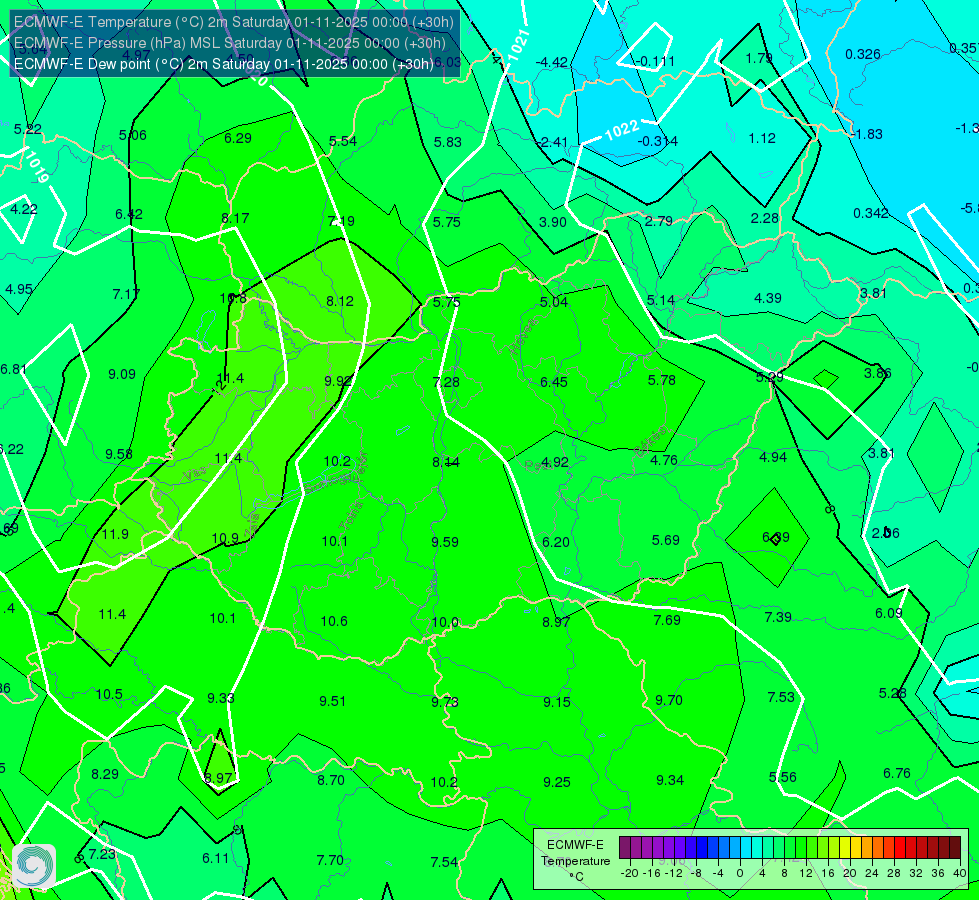Click the -0.314 temperature value
Viewport: 979px width, 900px height.
657,142
